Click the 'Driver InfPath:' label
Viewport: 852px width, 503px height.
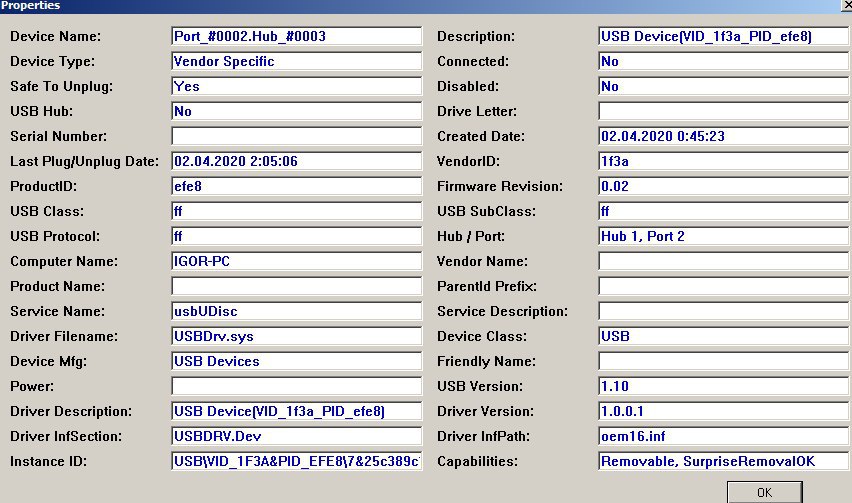[x=484, y=436]
